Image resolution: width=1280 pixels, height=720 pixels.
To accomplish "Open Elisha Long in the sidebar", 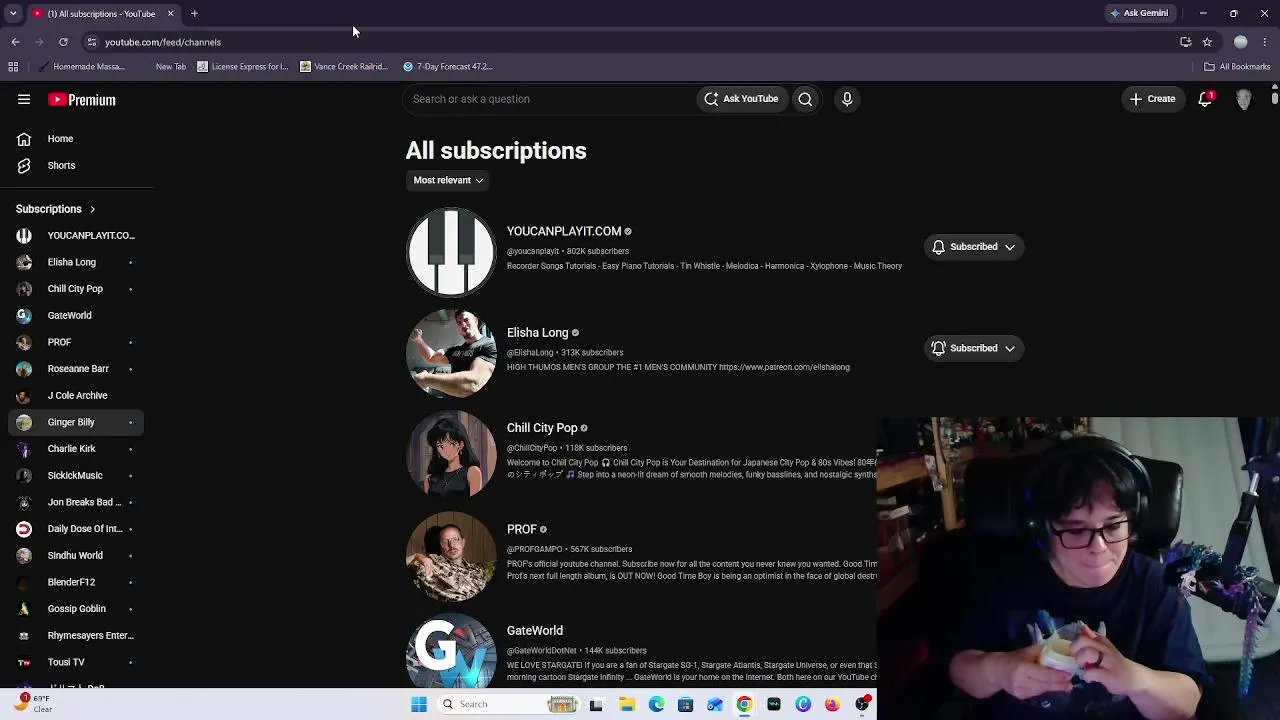I will coord(76,262).
